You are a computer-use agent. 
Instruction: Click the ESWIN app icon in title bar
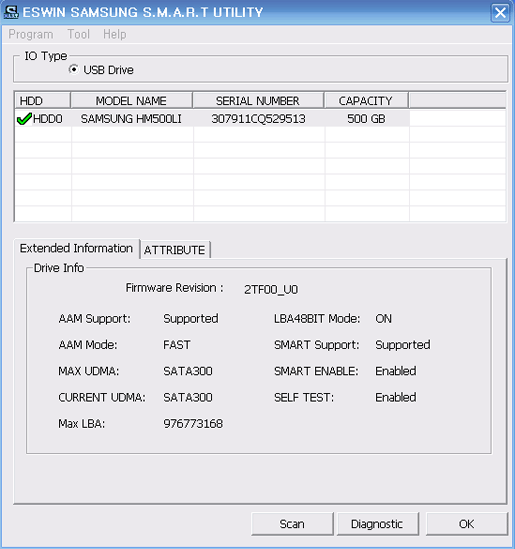(x=11, y=12)
